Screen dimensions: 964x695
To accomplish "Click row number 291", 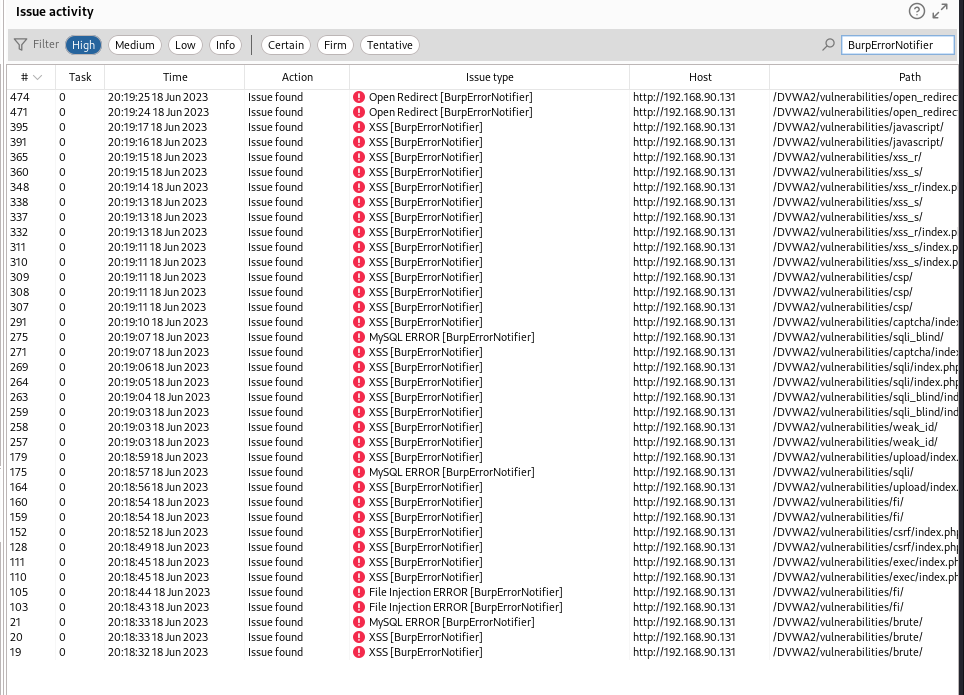I will (x=18, y=322).
